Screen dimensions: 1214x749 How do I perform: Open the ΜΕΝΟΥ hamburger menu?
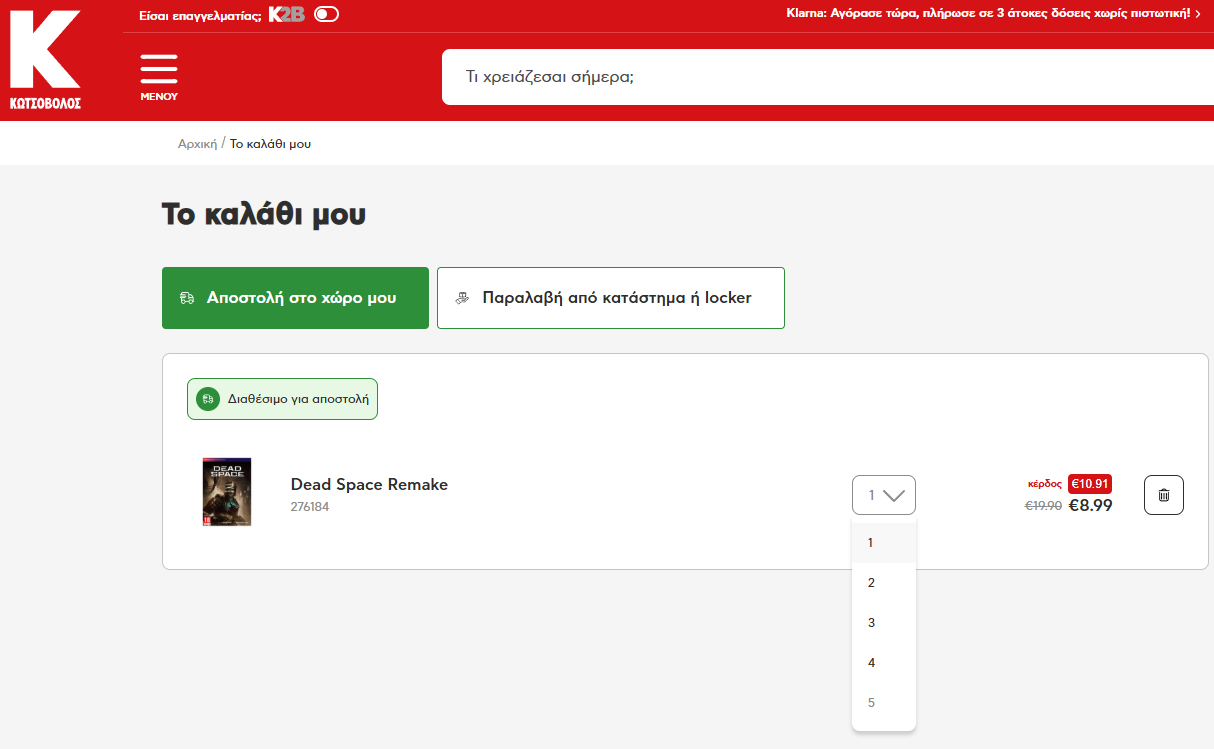pyautogui.click(x=159, y=76)
